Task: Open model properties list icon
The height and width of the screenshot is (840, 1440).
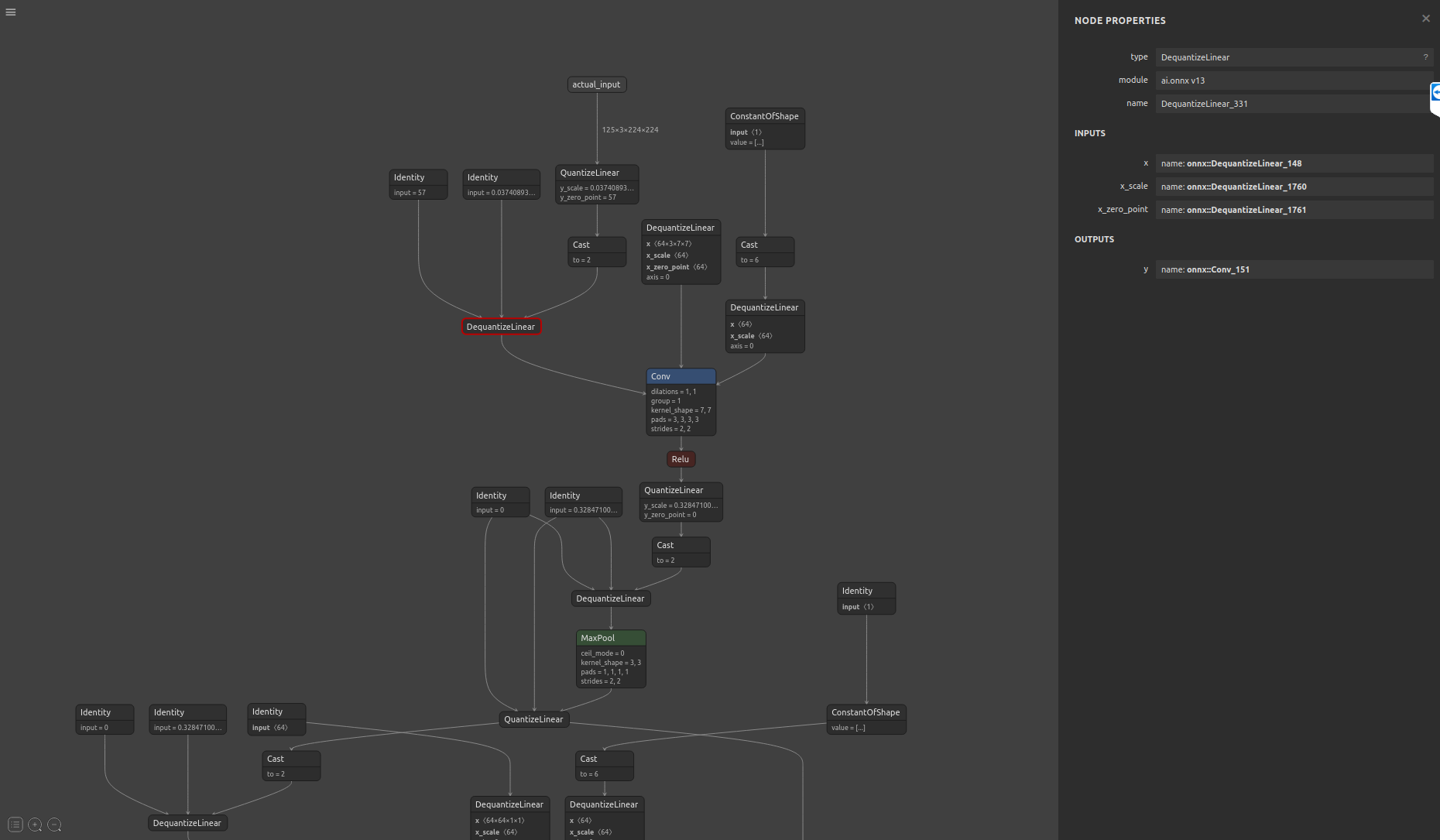Action: pyautogui.click(x=15, y=825)
